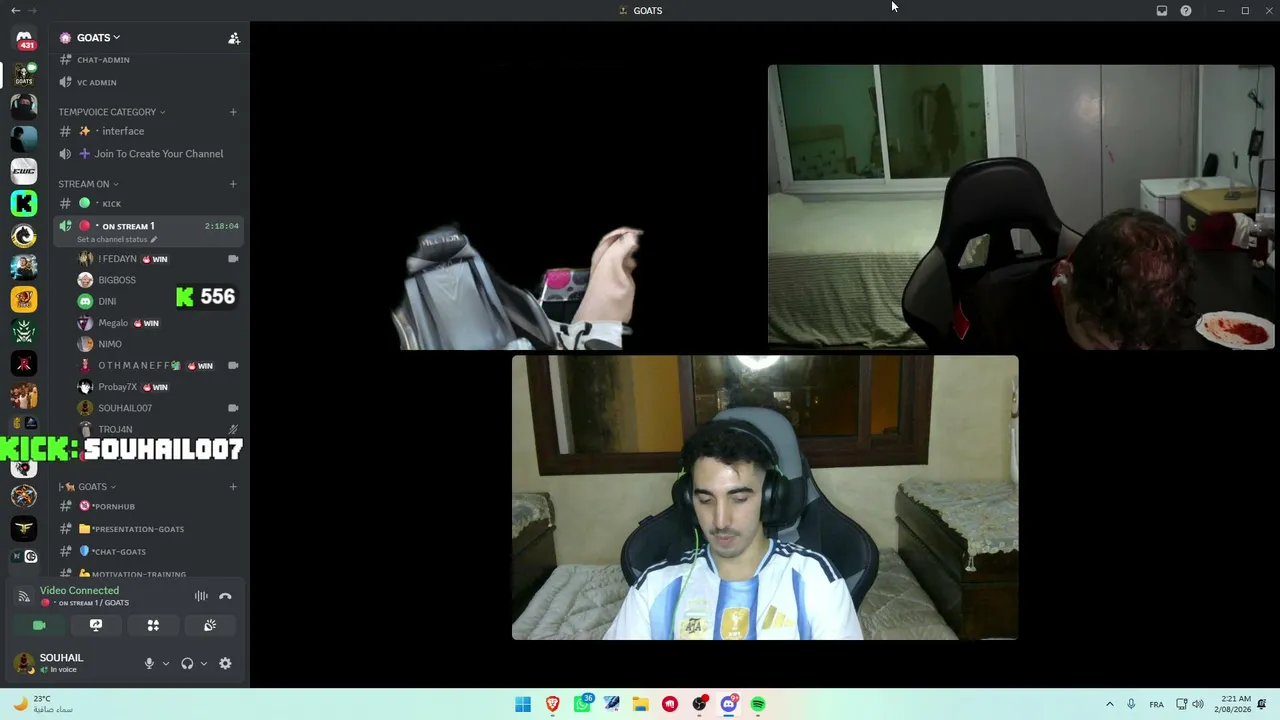Open headphone output options arrow
The image size is (1280, 720).
pyautogui.click(x=204, y=663)
